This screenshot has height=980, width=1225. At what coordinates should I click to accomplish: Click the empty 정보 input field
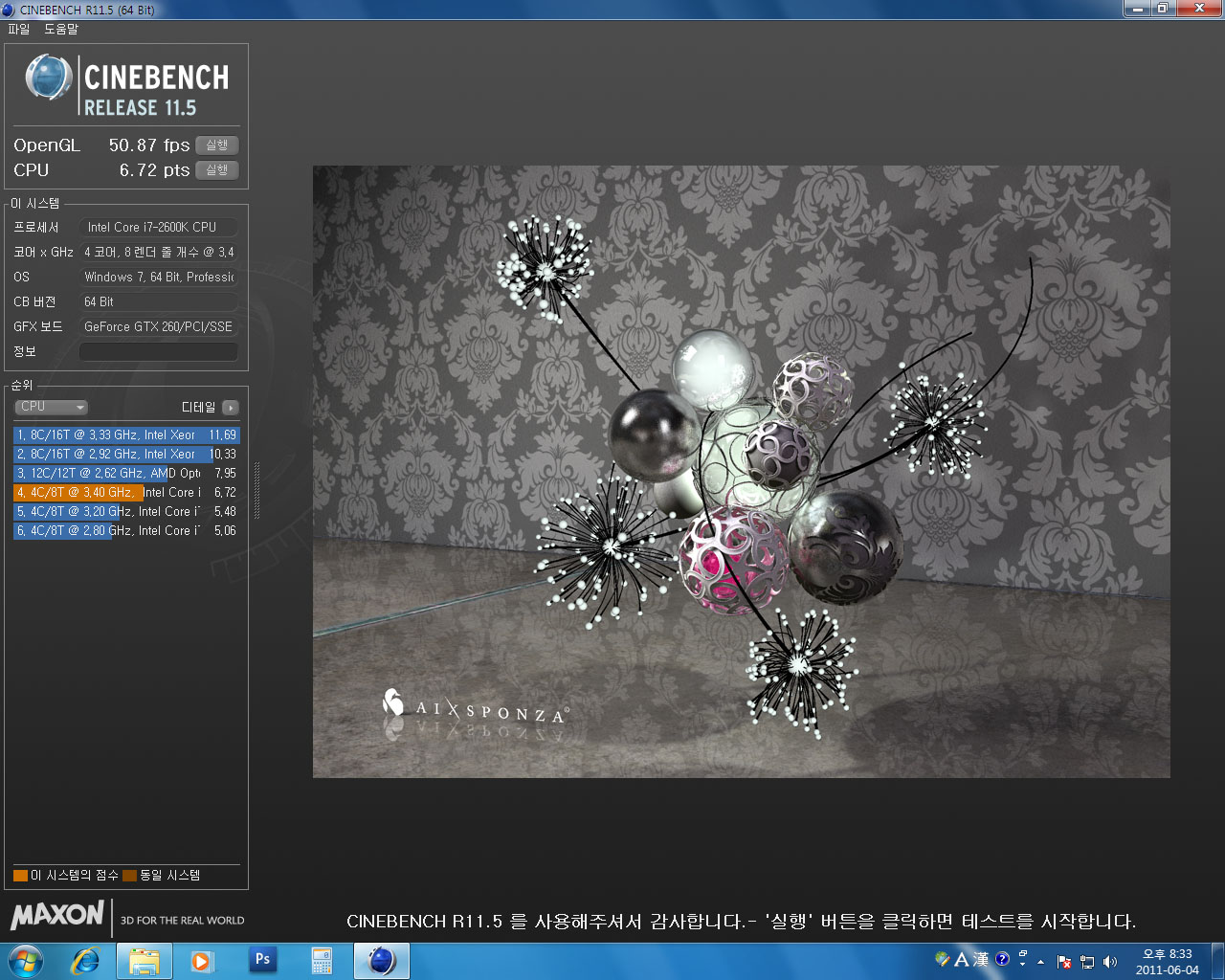(159, 351)
